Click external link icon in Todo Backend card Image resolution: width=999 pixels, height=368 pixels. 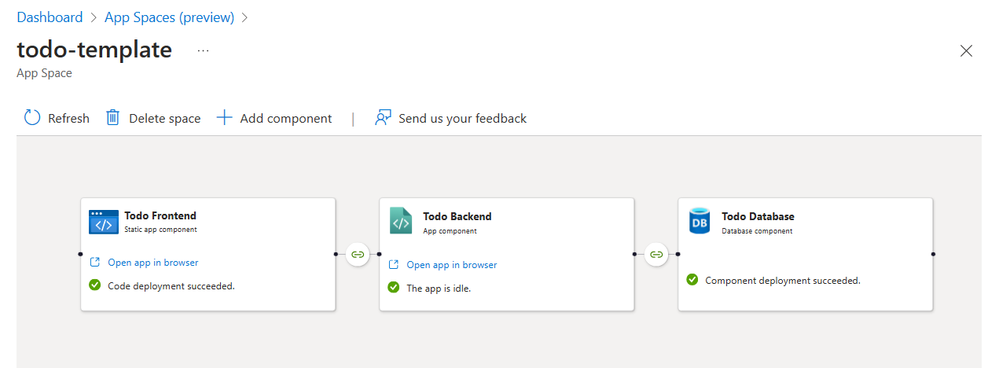[394, 264]
